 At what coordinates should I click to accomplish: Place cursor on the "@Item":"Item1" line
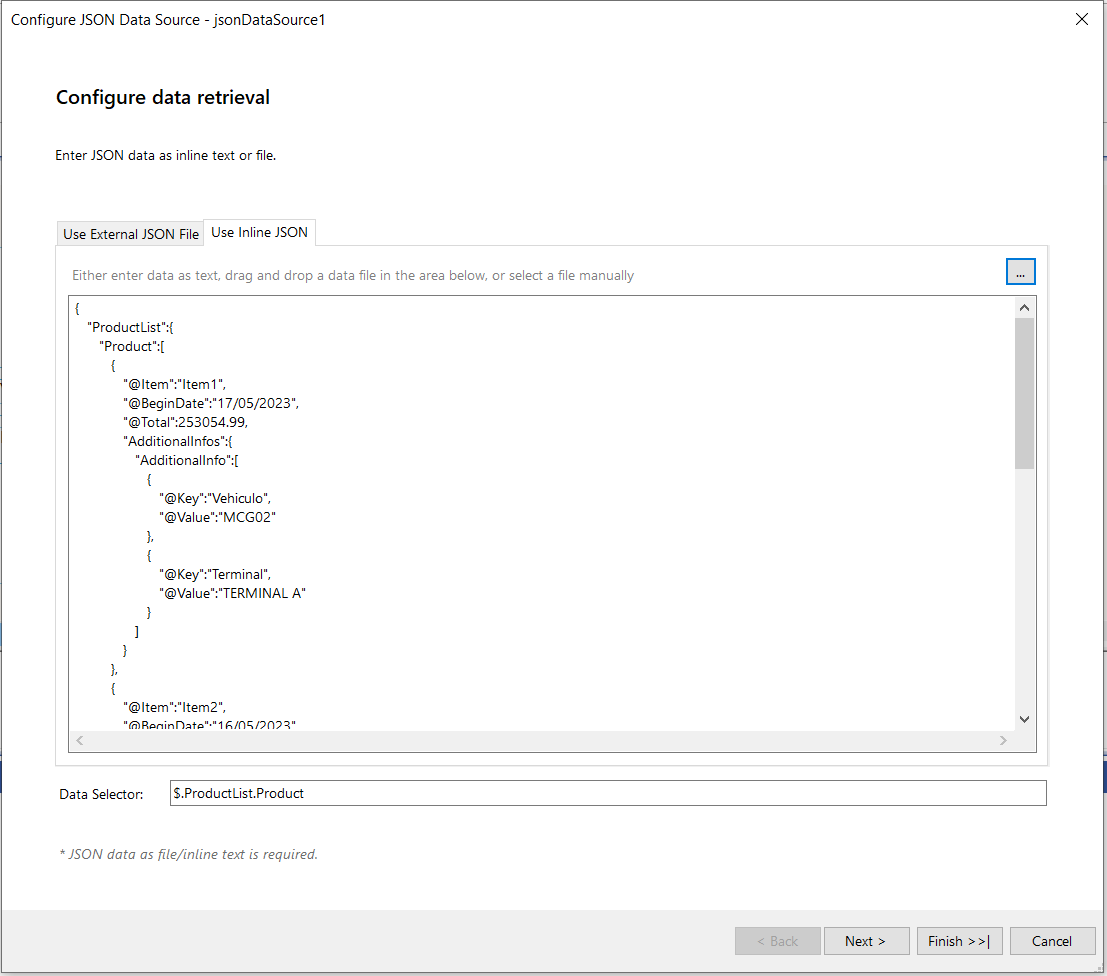click(176, 384)
